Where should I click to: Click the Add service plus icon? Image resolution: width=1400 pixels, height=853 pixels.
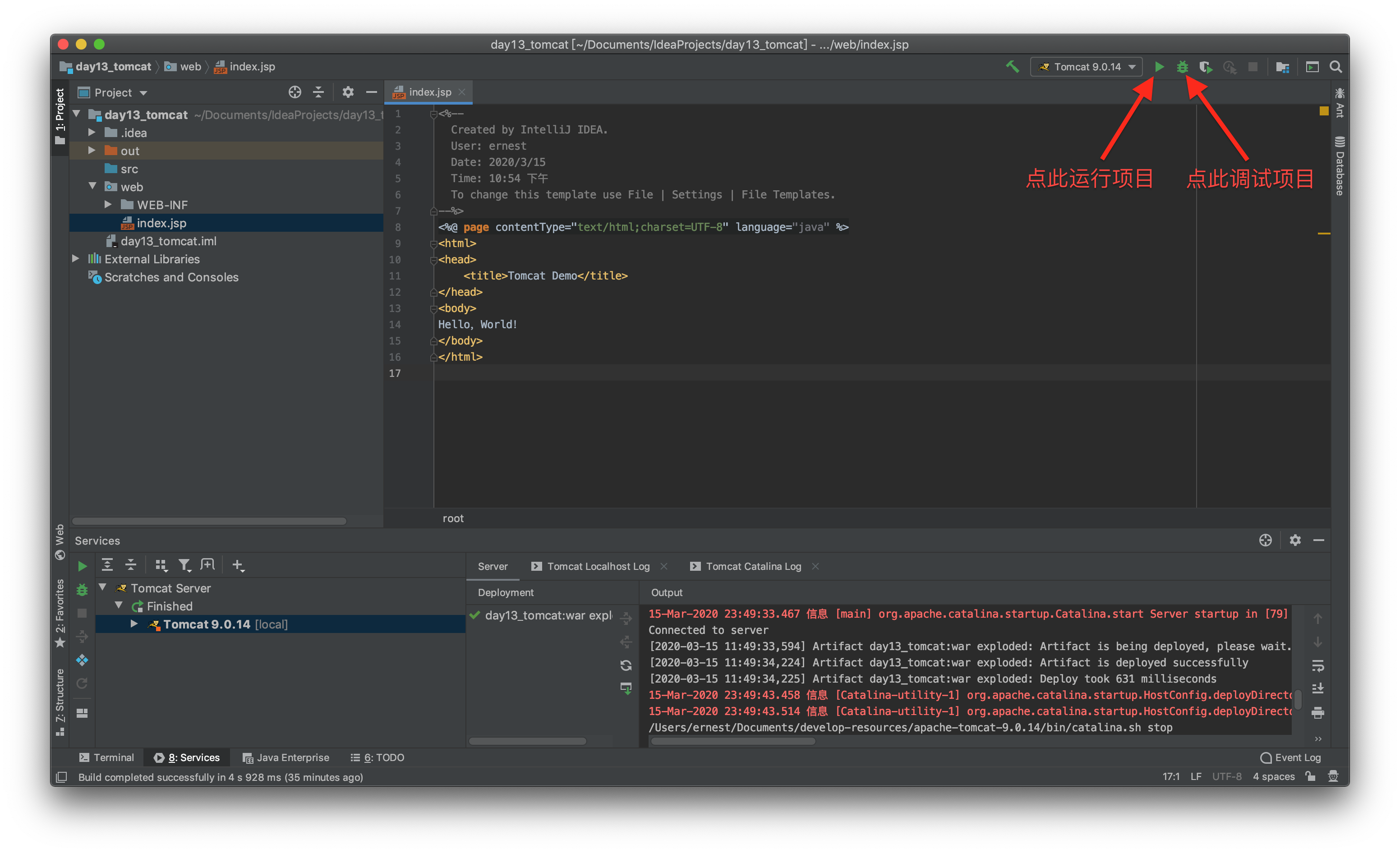238,565
